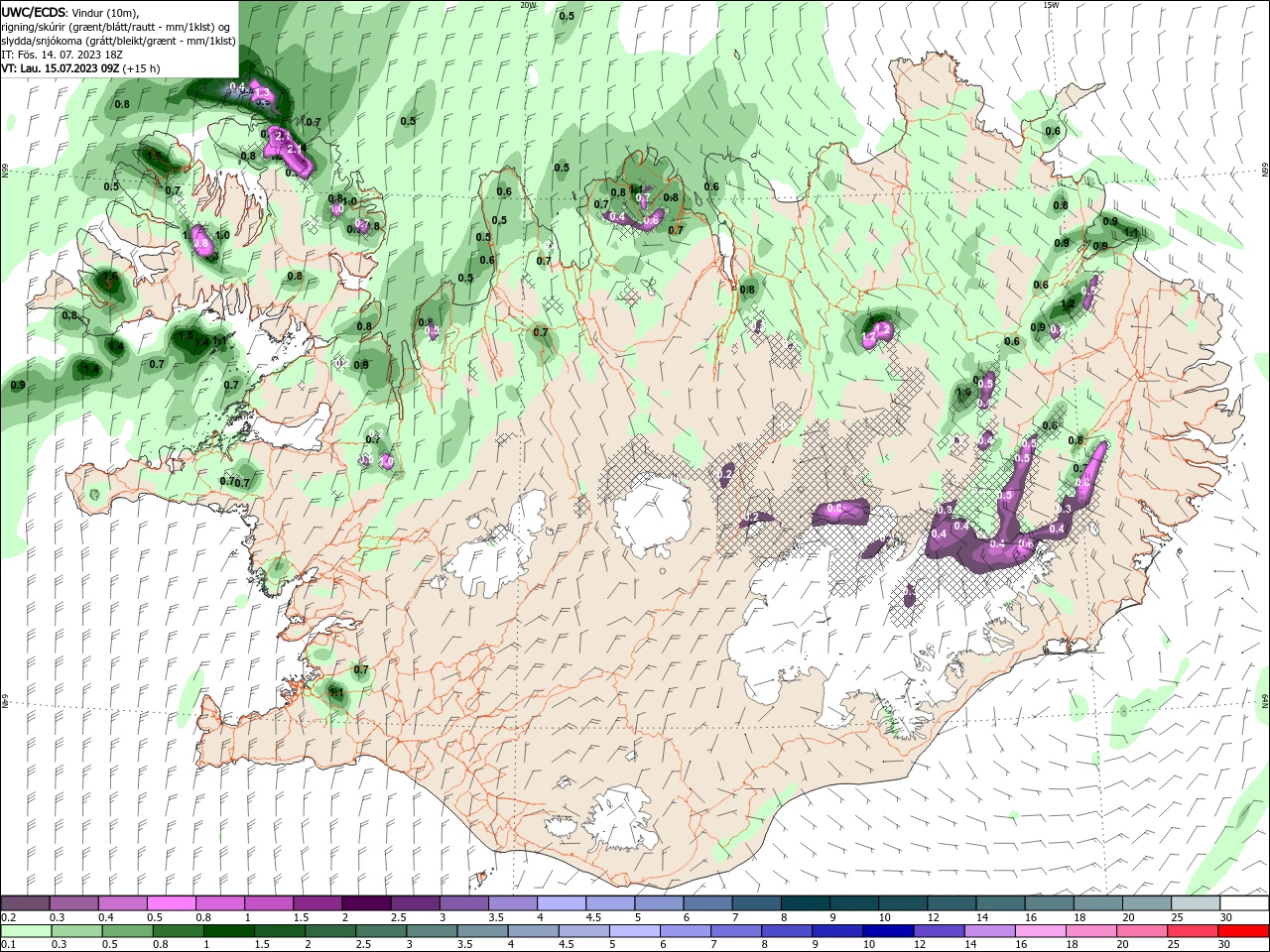
Task: Click the '(+15 h)' forecast offset text
Action: (x=141, y=68)
